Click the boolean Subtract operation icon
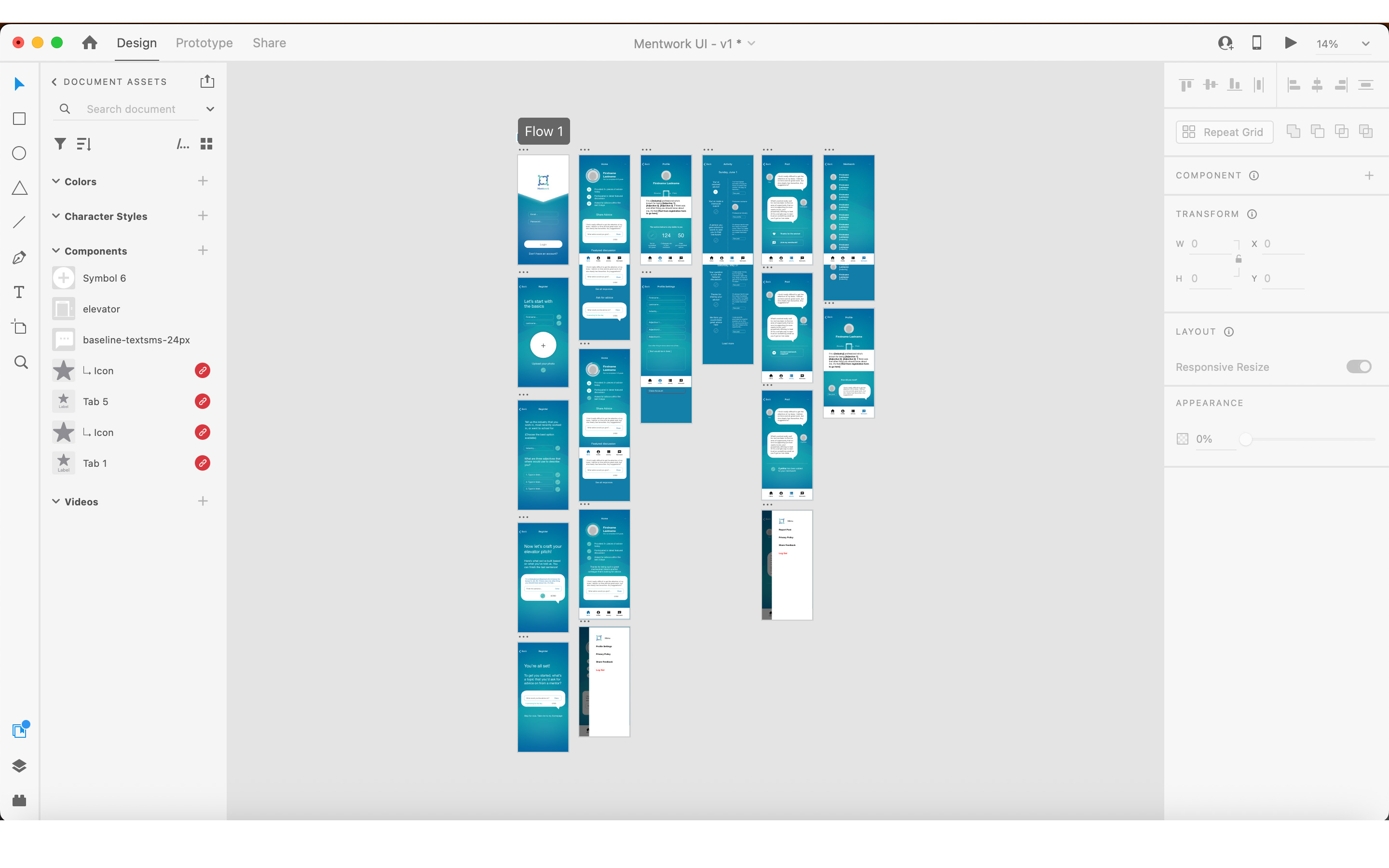This screenshot has width=1389, height=868. [1317, 132]
